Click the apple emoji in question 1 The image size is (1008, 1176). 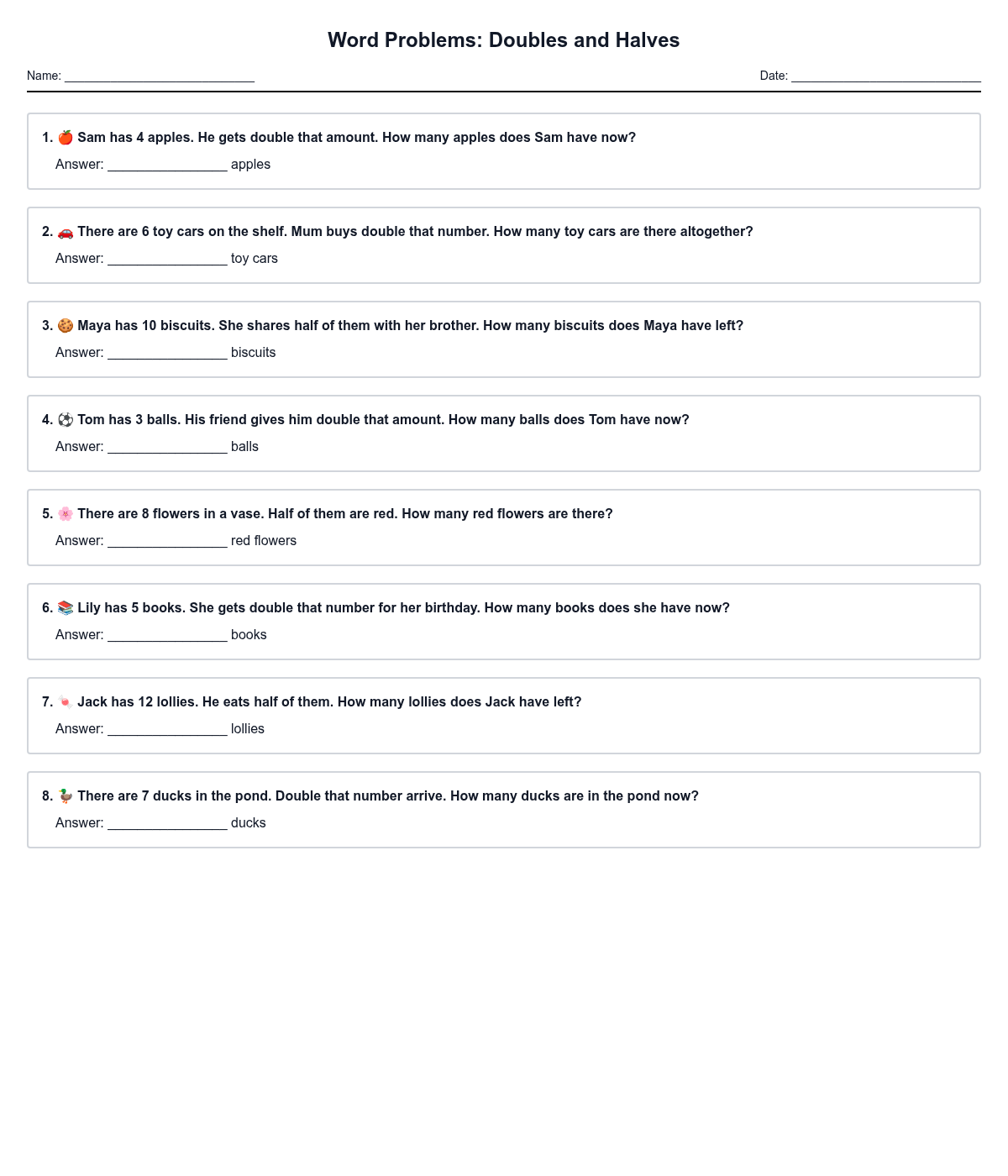(66, 138)
